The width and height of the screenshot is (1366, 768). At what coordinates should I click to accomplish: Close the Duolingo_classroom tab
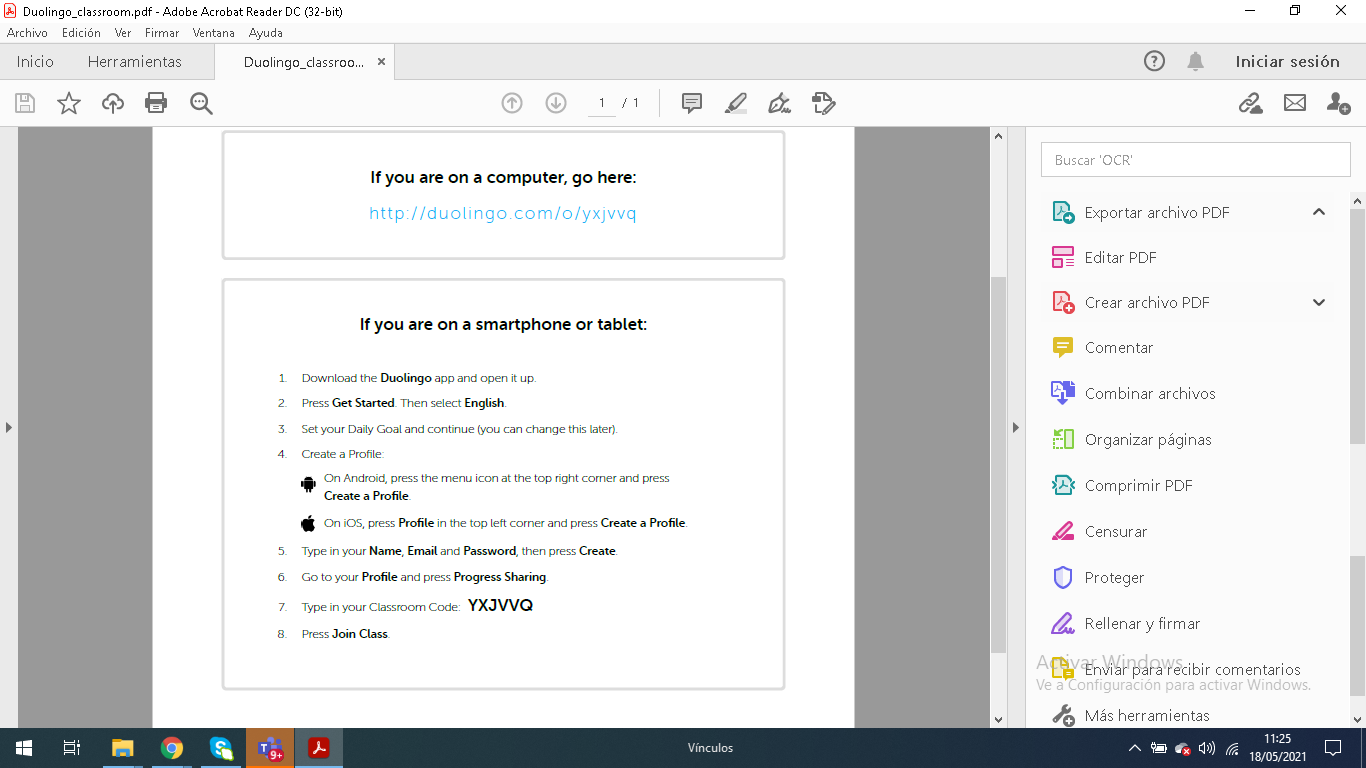pyautogui.click(x=381, y=62)
